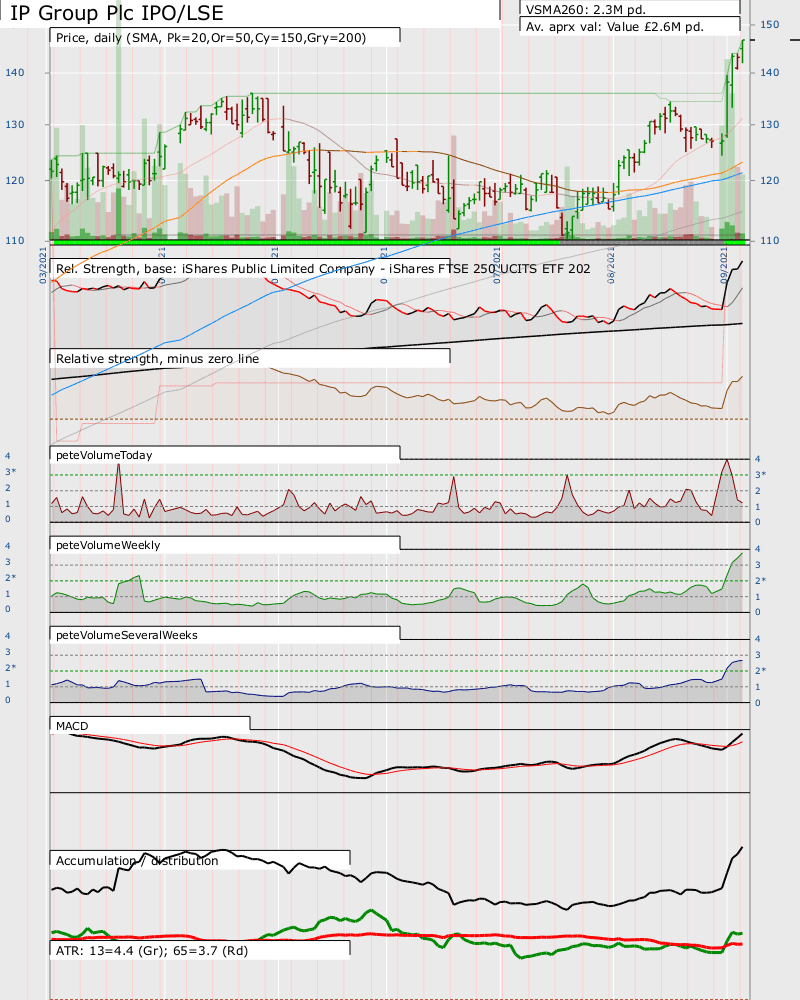Click the 08/2021 date marker on the time axis
The image size is (800, 1000).
pos(611,265)
